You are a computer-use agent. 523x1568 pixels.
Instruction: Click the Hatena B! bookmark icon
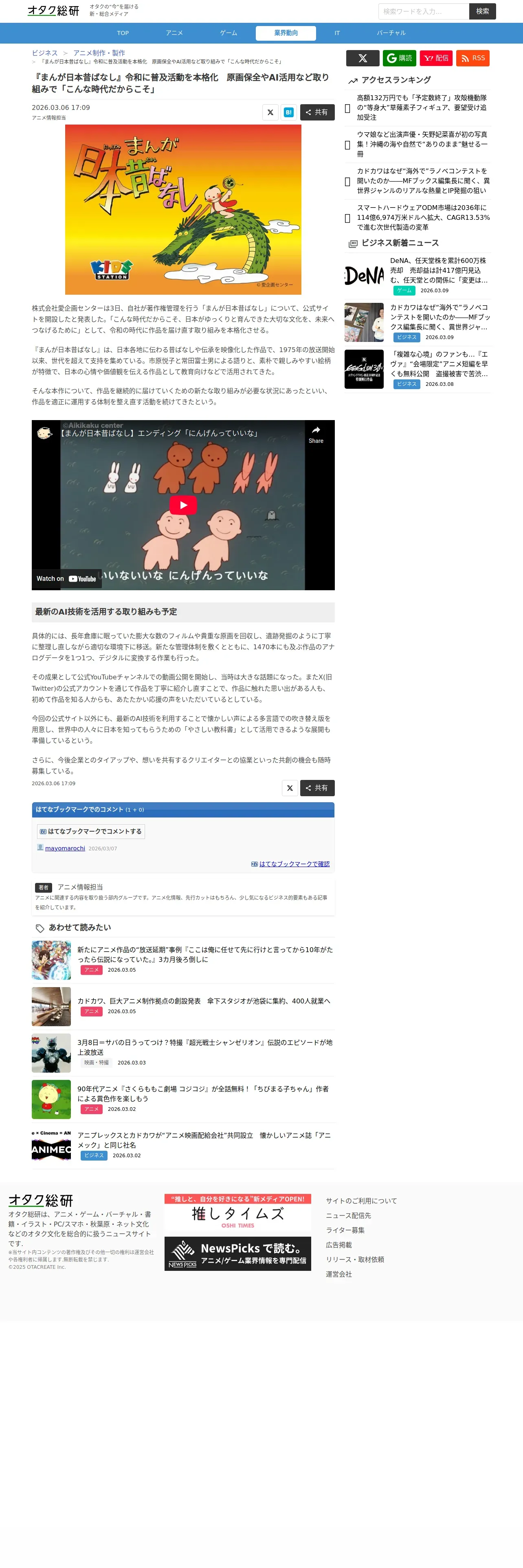[x=289, y=112]
